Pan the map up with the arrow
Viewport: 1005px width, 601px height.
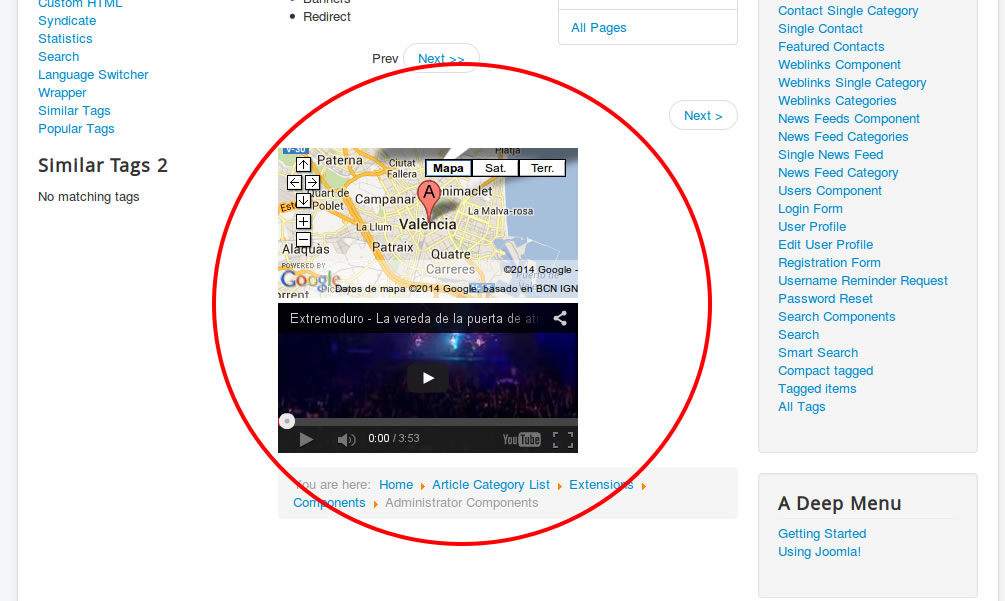(x=303, y=165)
